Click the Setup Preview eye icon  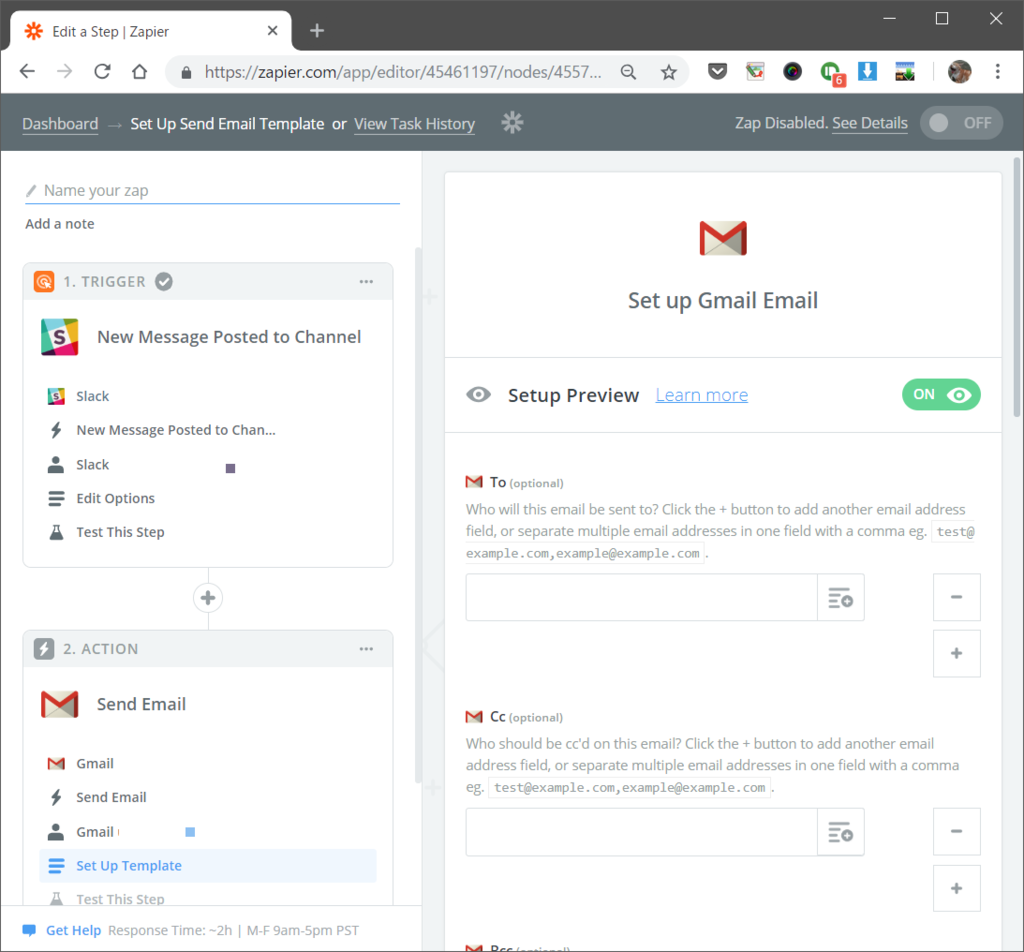pos(478,394)
